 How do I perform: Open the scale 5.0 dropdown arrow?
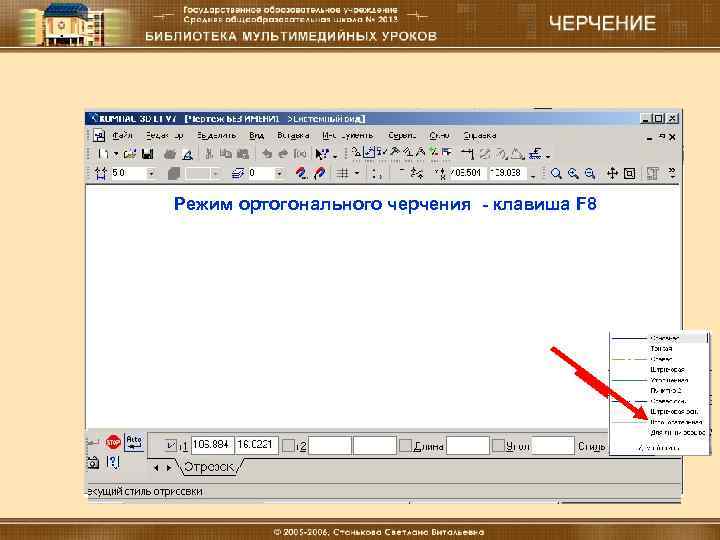click(x=151, y=174)
